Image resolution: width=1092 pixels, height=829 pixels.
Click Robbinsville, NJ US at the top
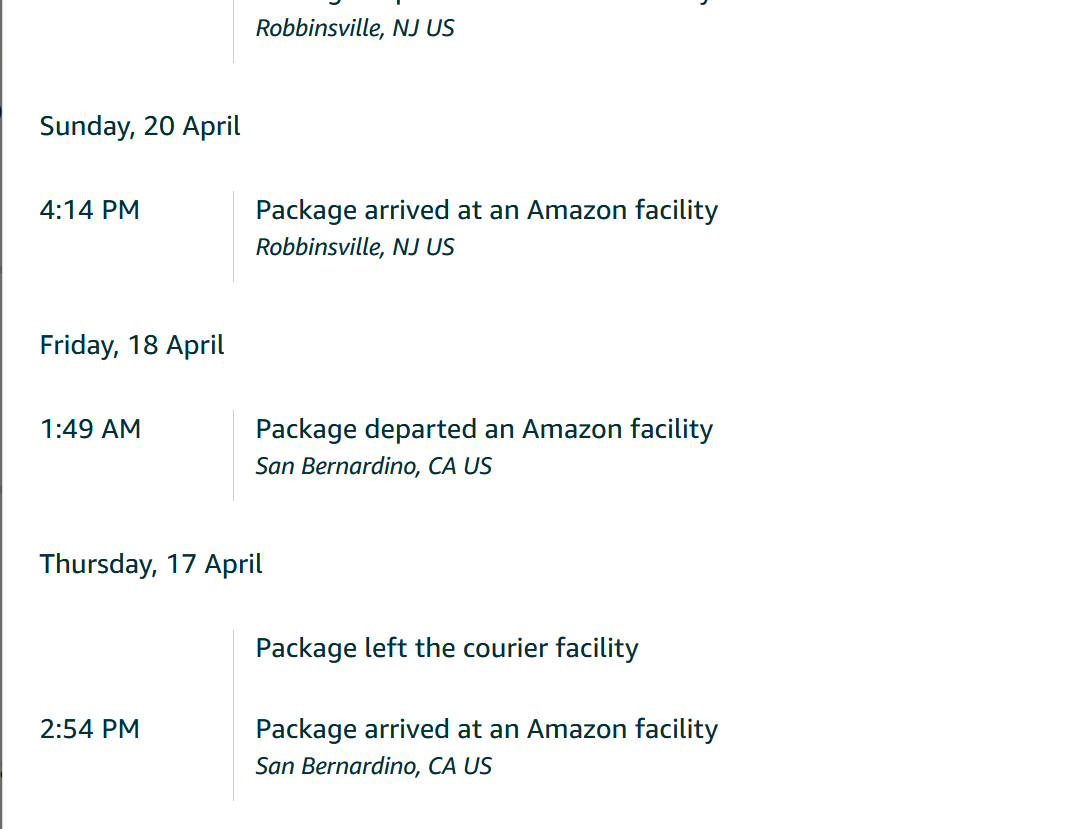click(355, 28)
